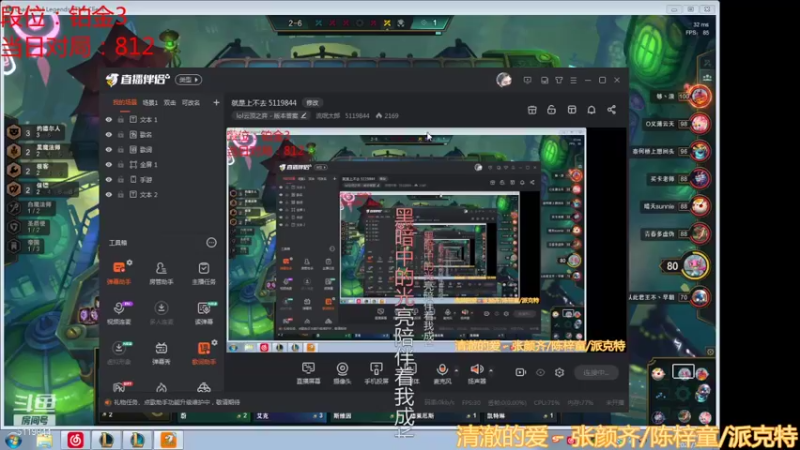The width and height of the screenshot is (800, 450).
Task: Open the orange taskbar application icon
Action: tap(168, 440)
